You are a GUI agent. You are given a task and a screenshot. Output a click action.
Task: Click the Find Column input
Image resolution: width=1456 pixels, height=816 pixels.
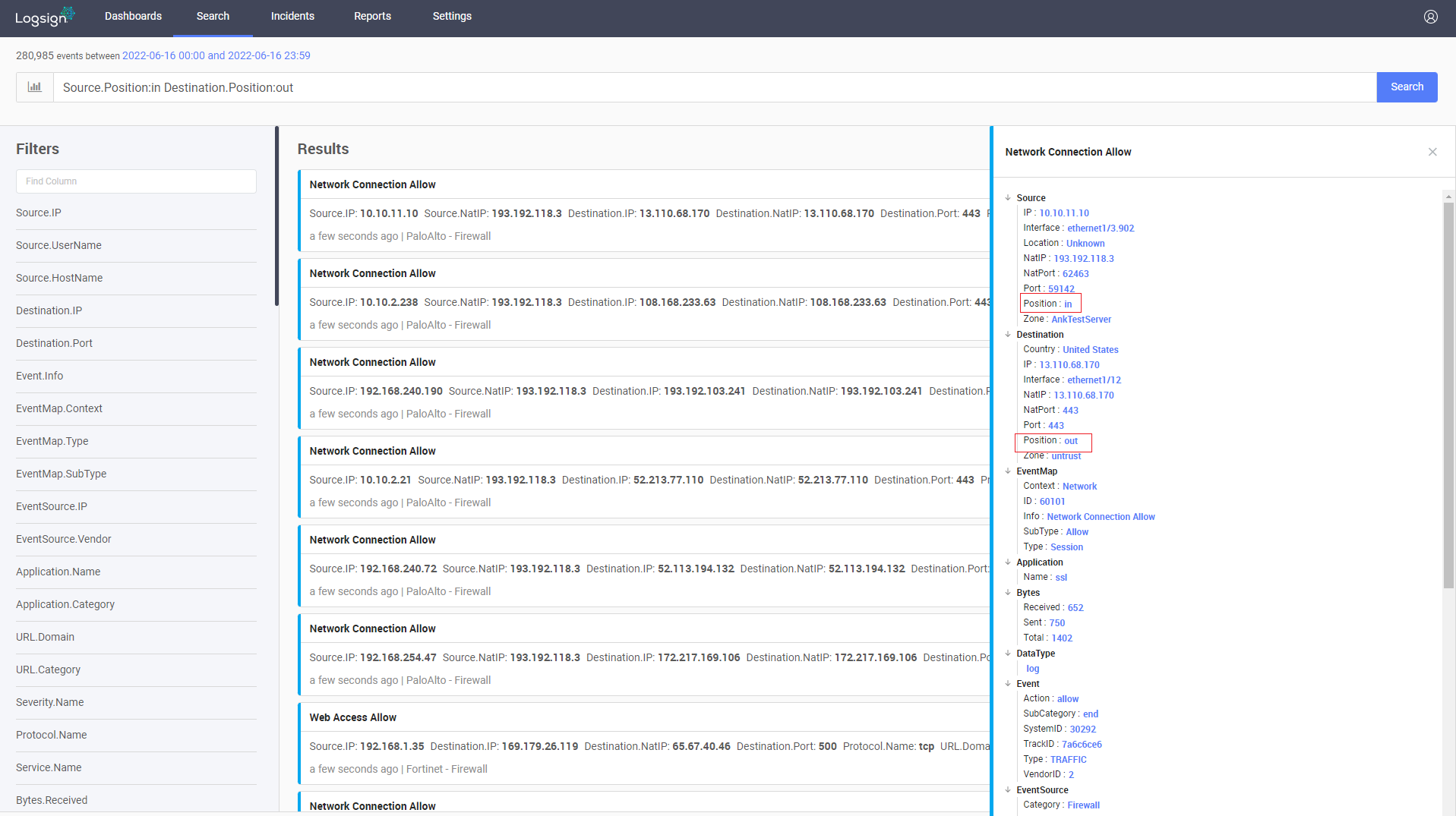pos(136,181)
